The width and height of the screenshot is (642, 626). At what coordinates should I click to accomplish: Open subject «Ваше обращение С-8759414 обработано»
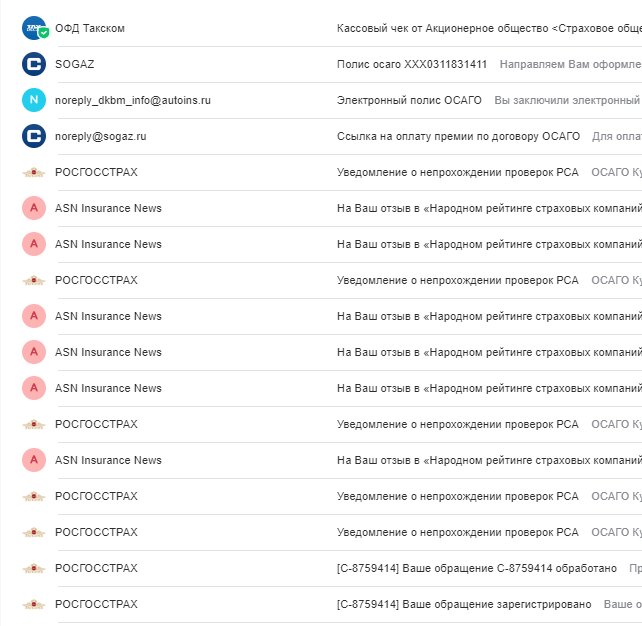point(477,568)
